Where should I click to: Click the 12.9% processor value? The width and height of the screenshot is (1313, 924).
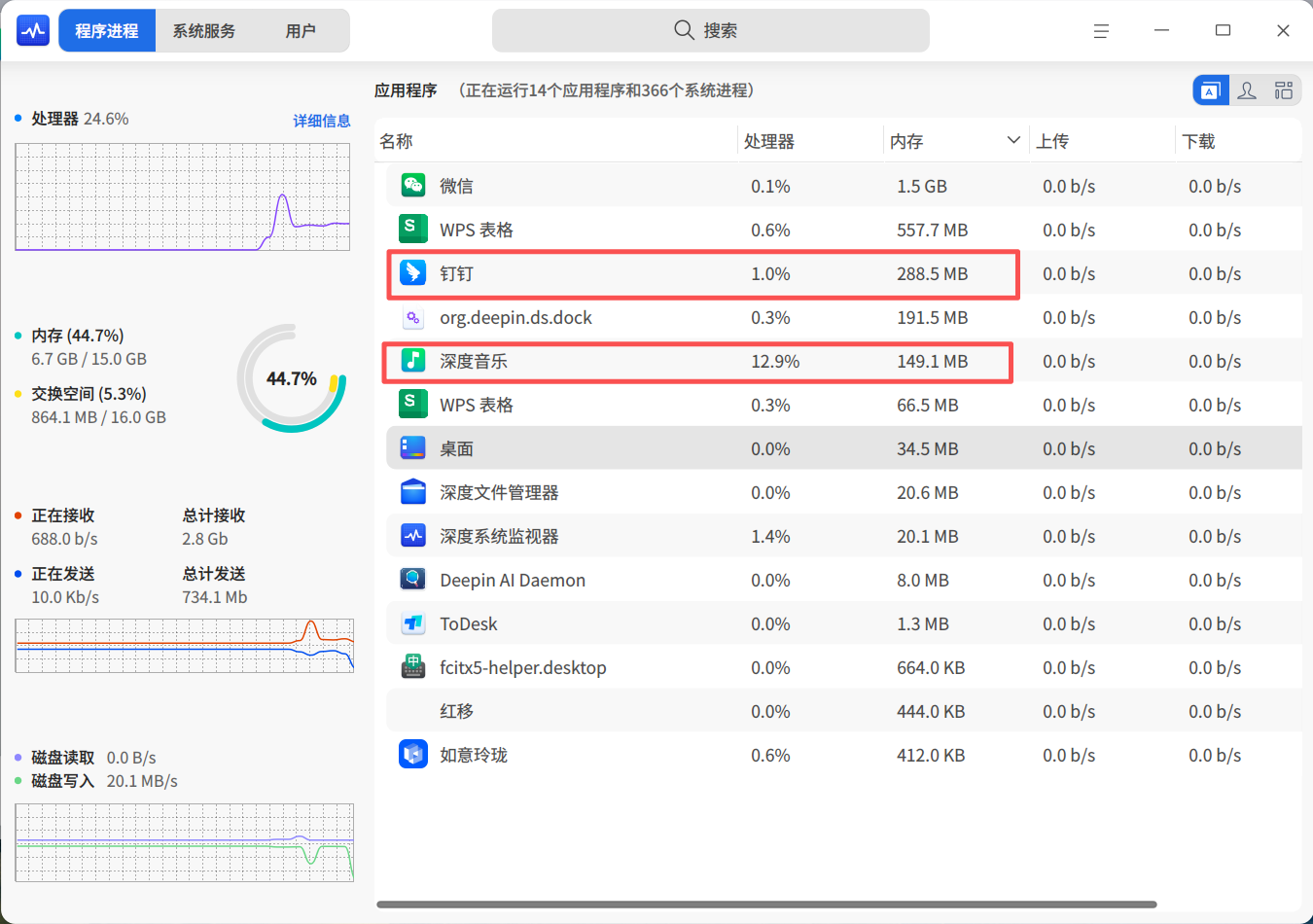coord(775,361)
